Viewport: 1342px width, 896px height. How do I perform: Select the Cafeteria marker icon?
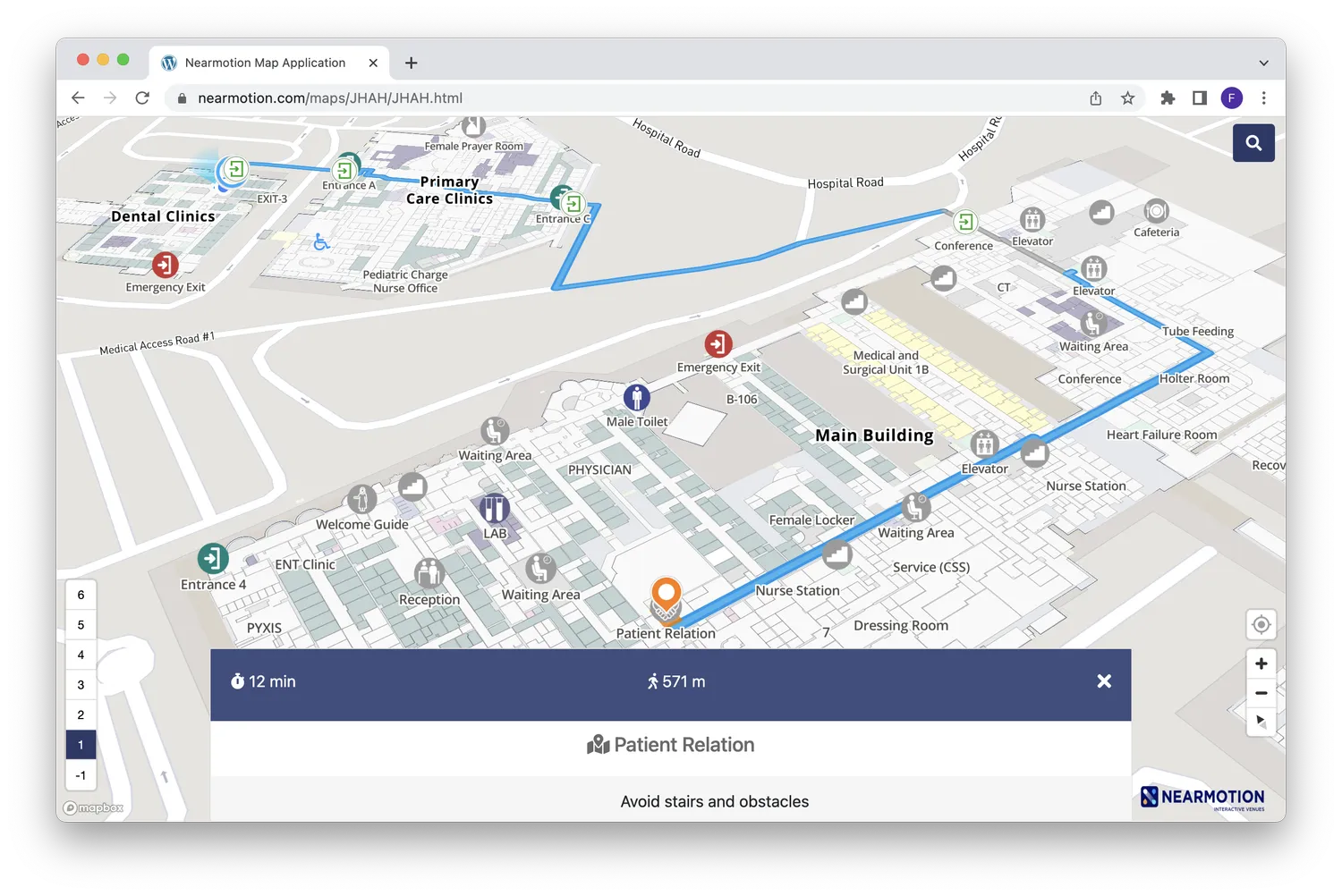[1157, 211]
